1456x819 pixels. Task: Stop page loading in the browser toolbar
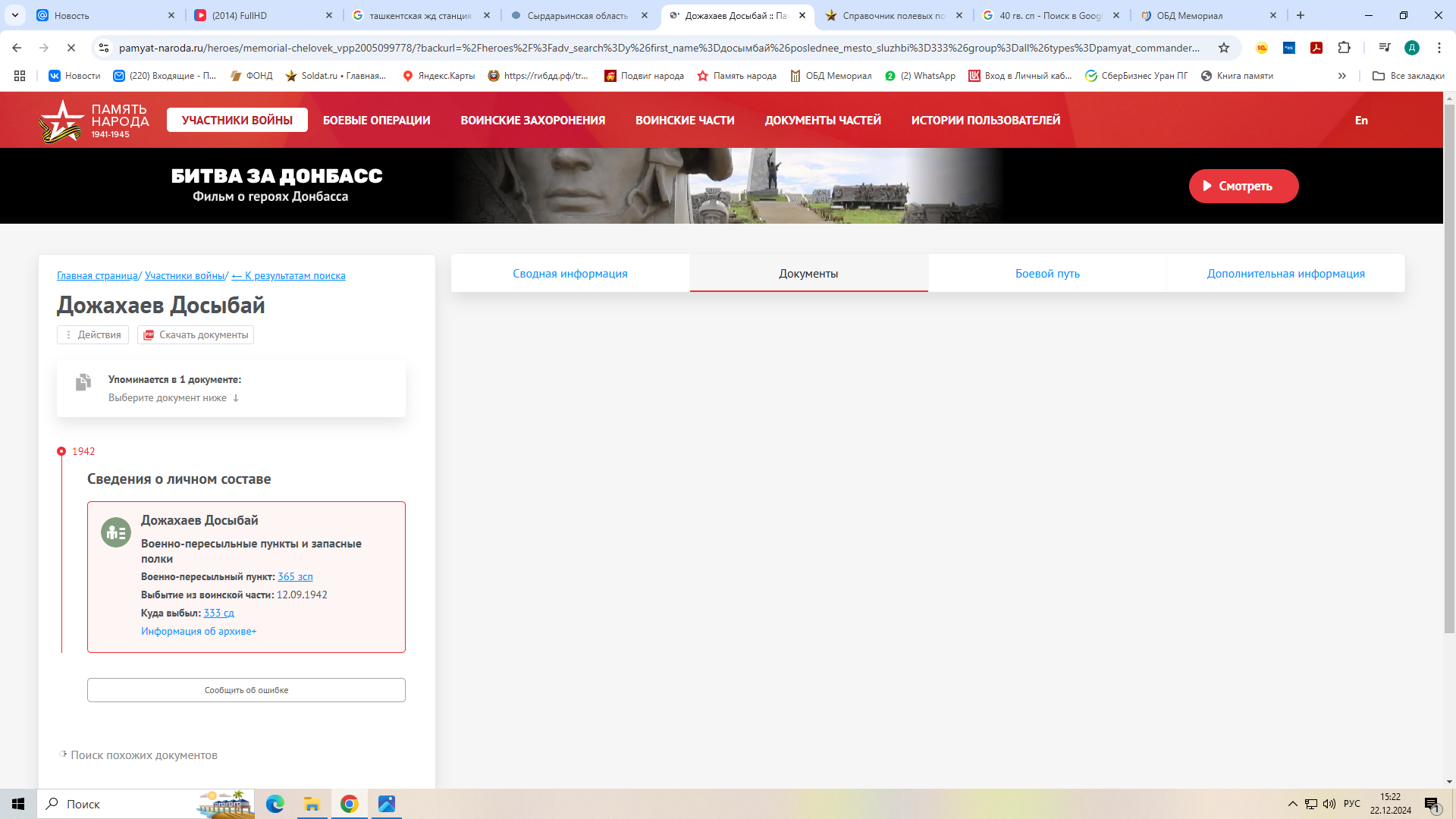pyautogui.click(x=71, y=48)
